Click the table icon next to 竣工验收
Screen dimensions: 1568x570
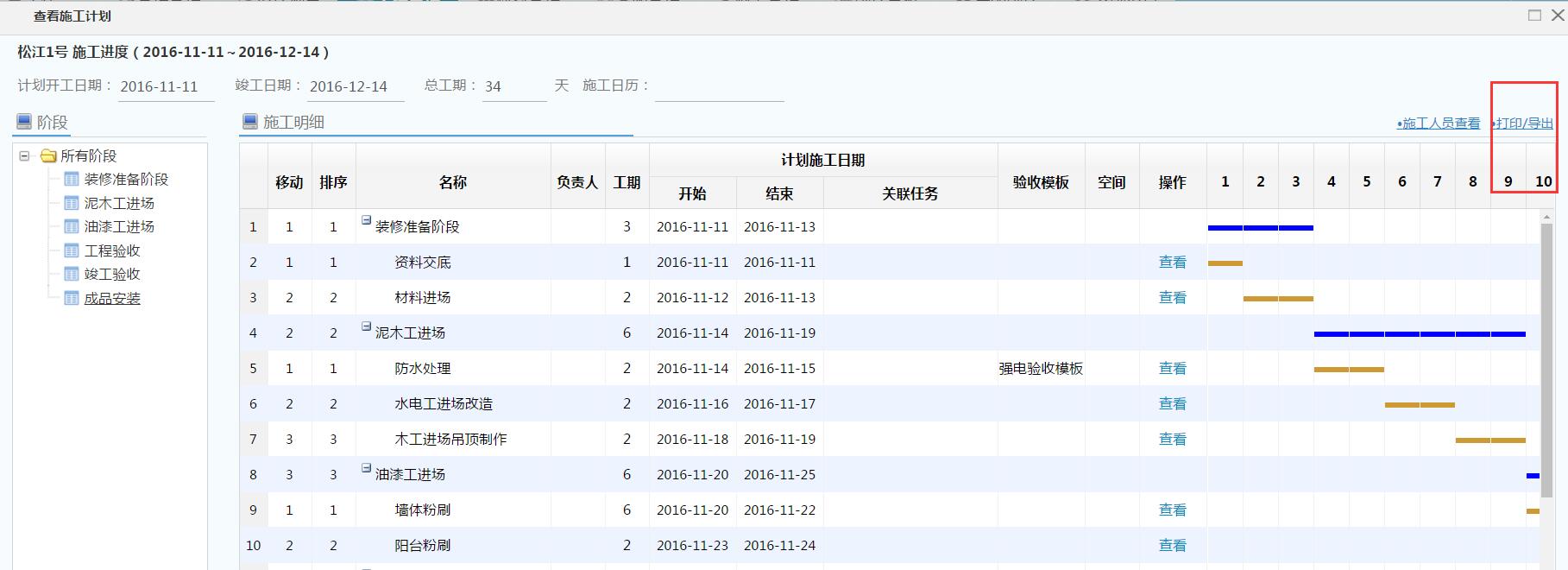(72, 275)
